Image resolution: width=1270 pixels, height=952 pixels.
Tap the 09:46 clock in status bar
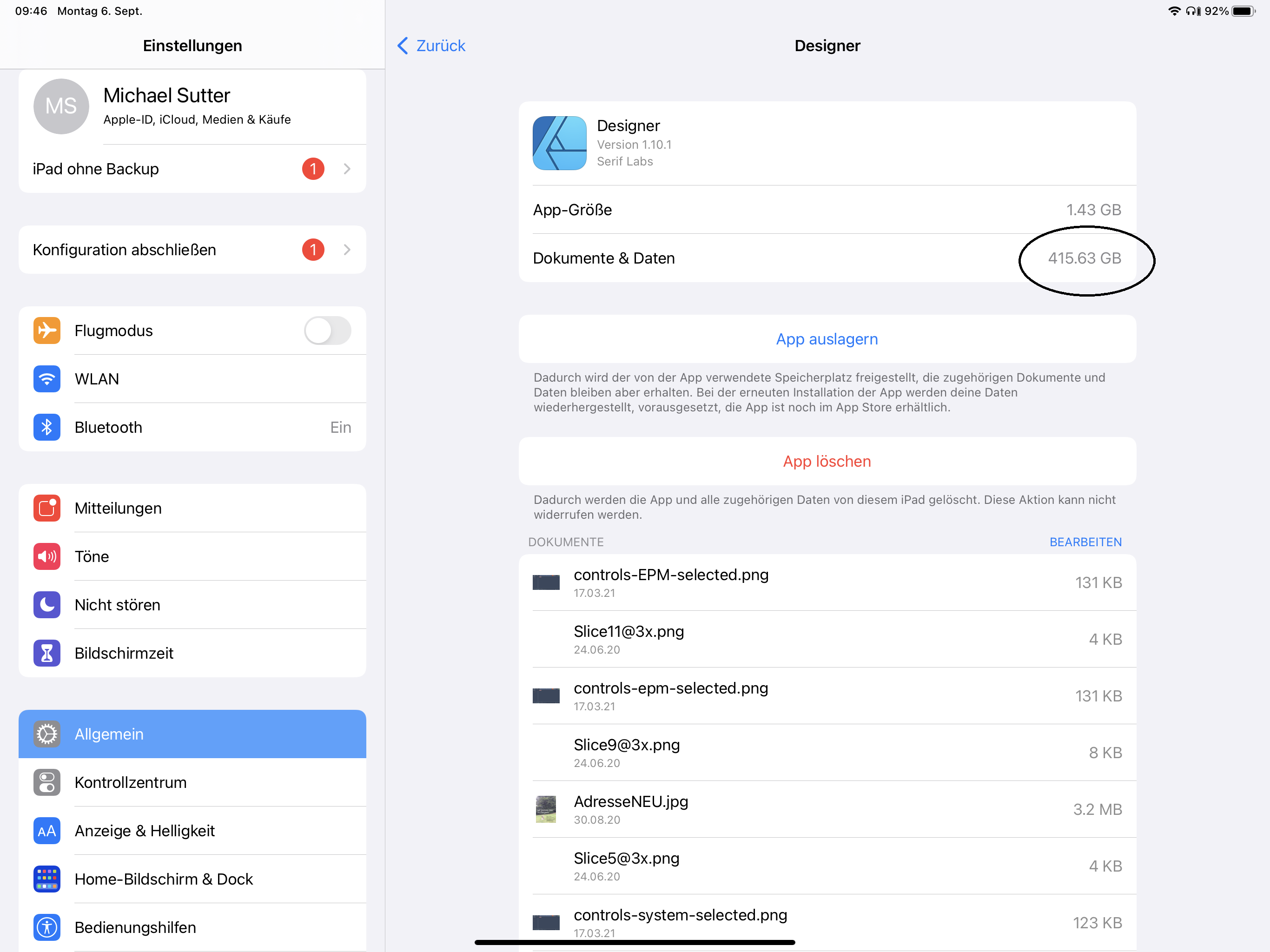tap(31, 11)
